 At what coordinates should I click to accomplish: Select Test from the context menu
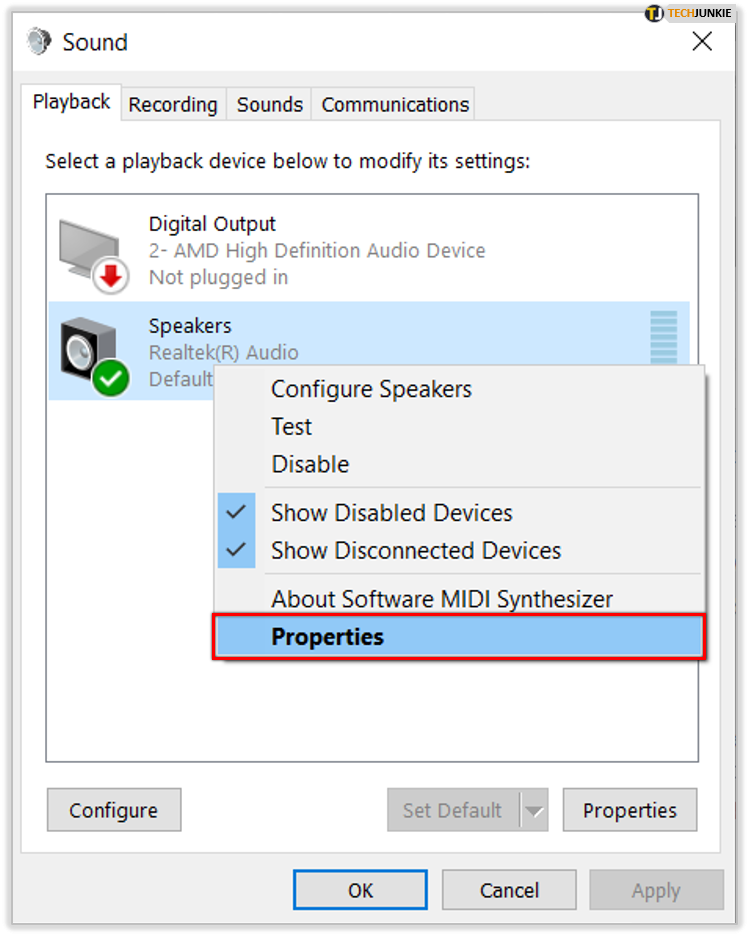[x=291, y=426]
